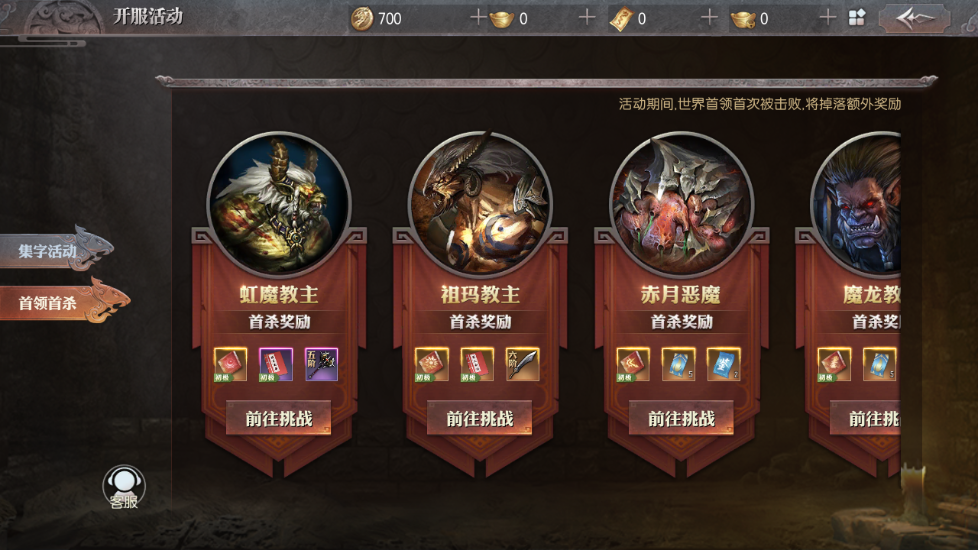Screen dimensions: 978x550
Task: Click 赤月恶魔 boss portrait
Action: click(681, 204)
